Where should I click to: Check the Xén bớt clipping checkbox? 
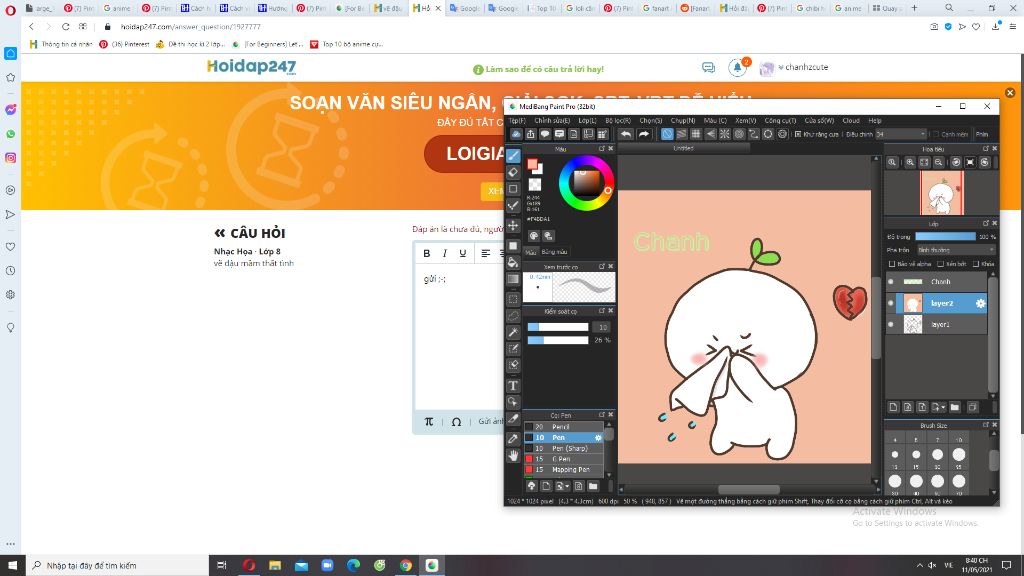tap(940, 264)
